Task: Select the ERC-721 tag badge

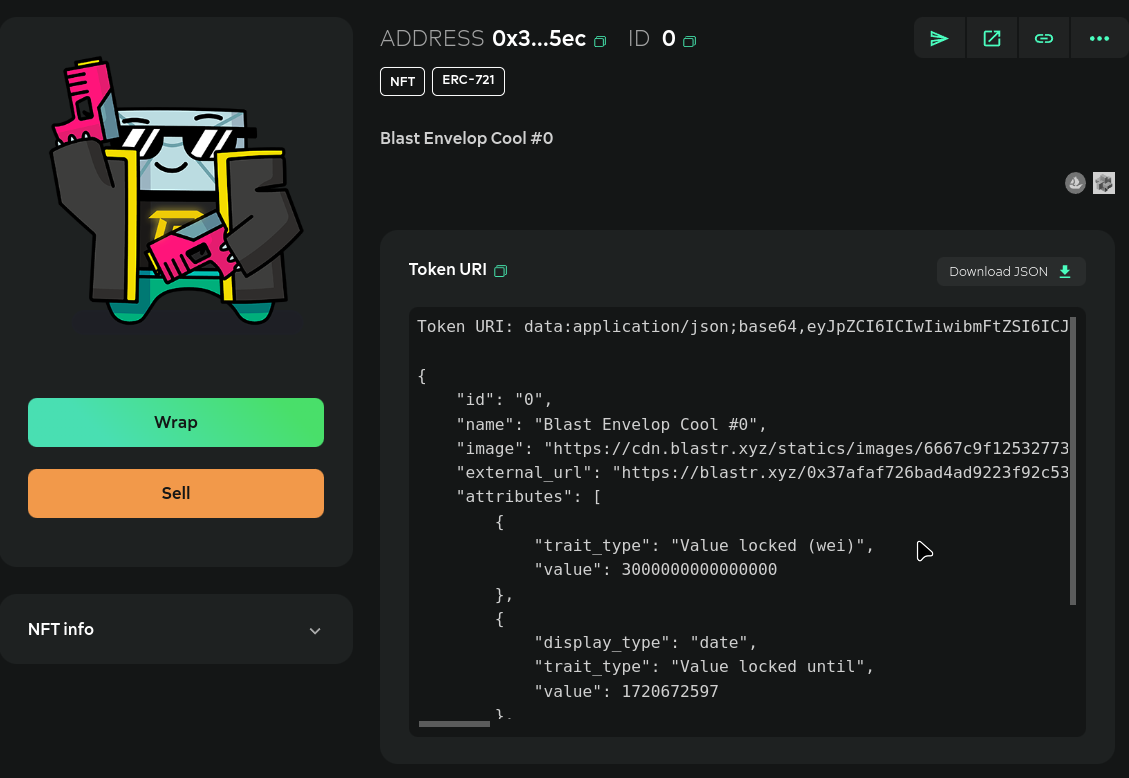Action: tap(468, 81)
